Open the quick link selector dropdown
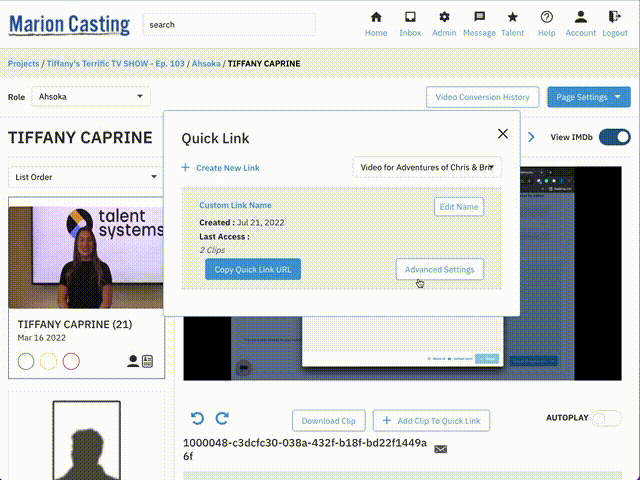Viewport: 640px width, 480px height. point(427,167)
